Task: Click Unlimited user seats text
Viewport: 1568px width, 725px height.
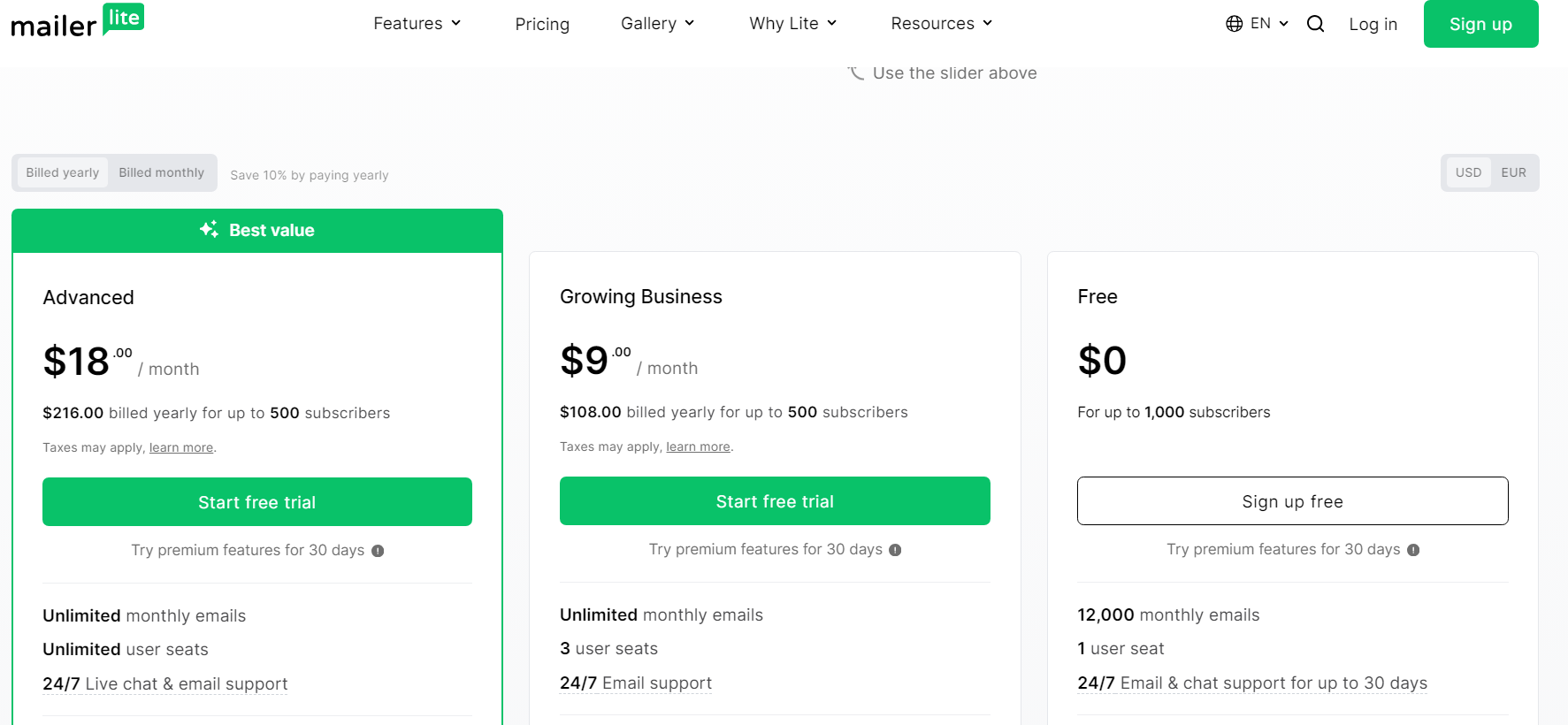Action: pyautogui.click(x=126, y=649)
